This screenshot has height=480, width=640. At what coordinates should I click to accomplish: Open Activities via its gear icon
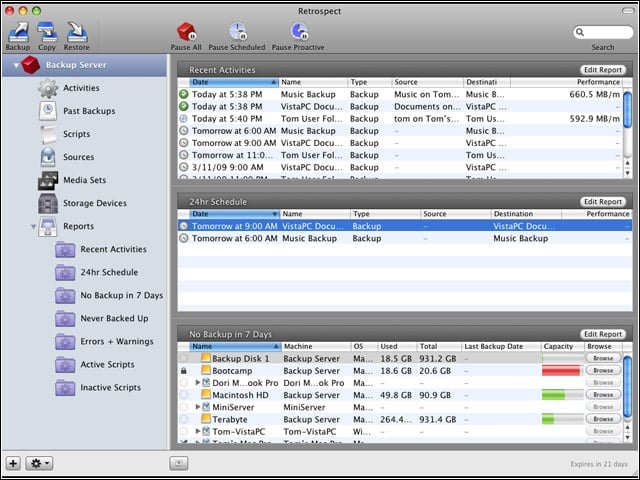tap(48, 88)
